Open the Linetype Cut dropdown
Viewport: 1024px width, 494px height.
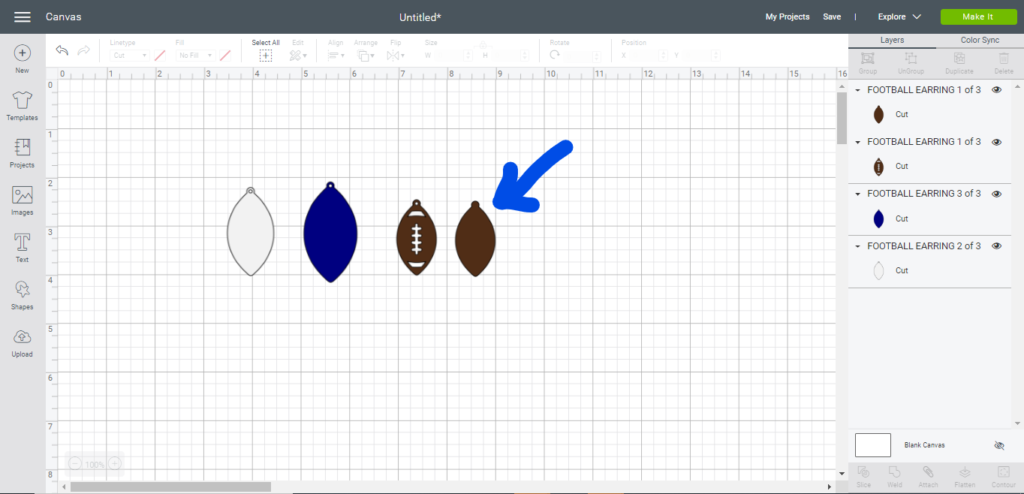pyautogui.click(x=129, y=56)
